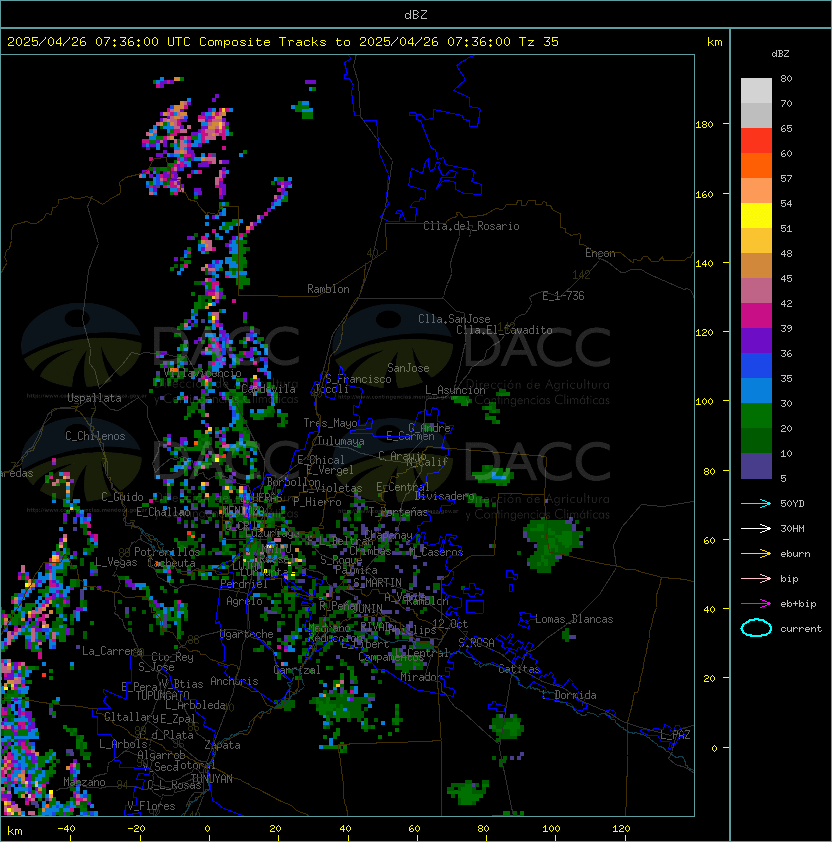The width and height of the screenshot is (832, 842).
Task: Click the Composite Tracks timestamp header
Action: (x=283, y=42)
